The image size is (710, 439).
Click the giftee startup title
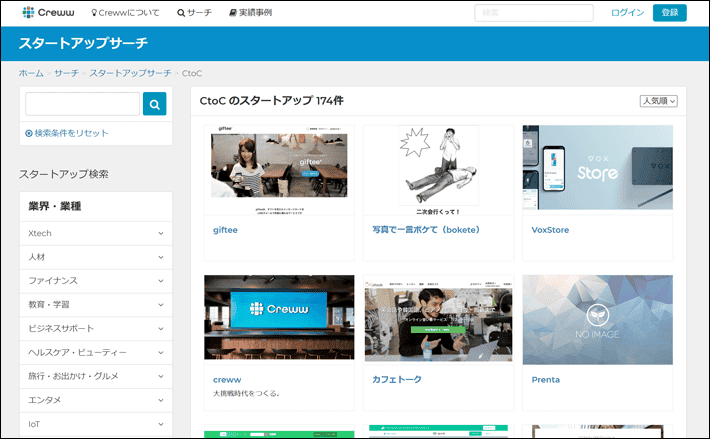[225, 230]
